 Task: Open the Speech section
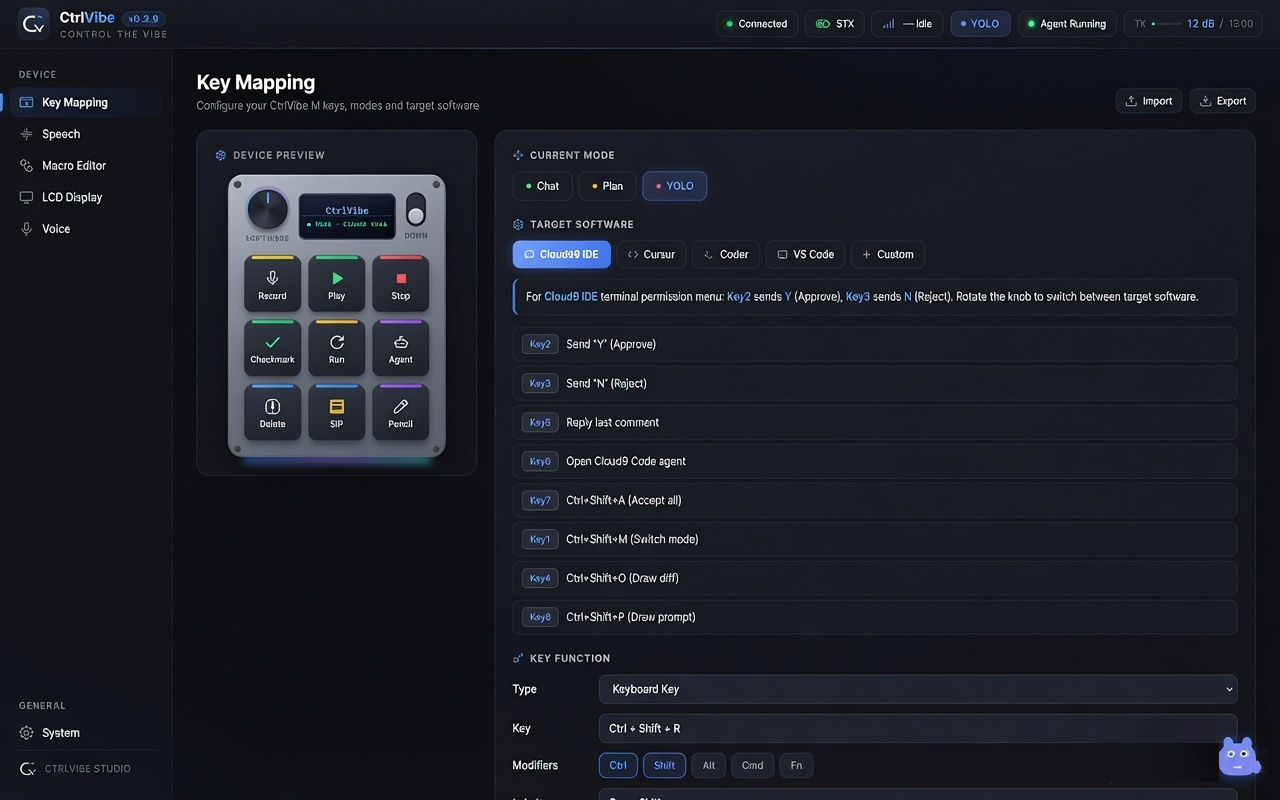coord(86,134)
